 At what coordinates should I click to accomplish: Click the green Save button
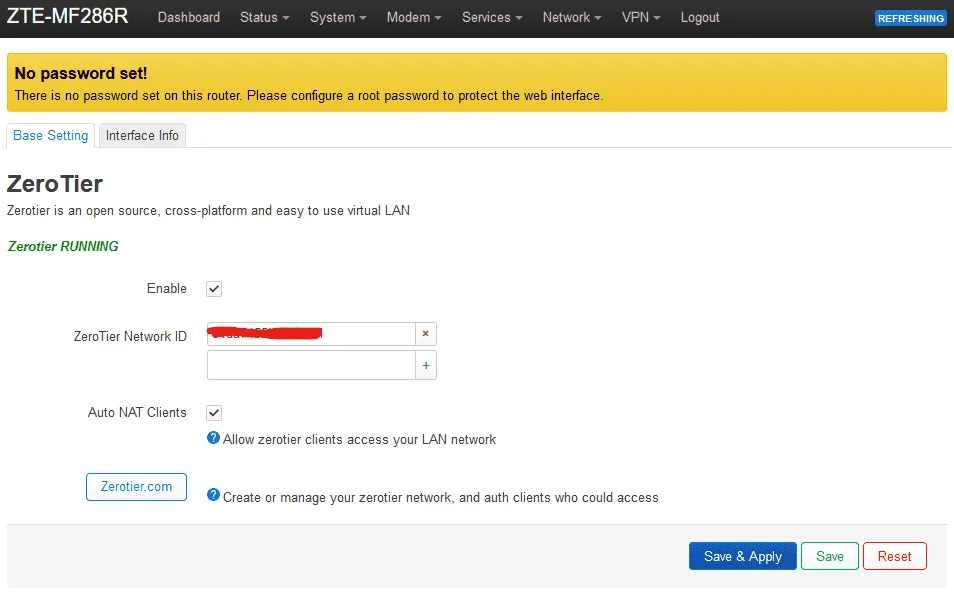click(x=830, y=557)
